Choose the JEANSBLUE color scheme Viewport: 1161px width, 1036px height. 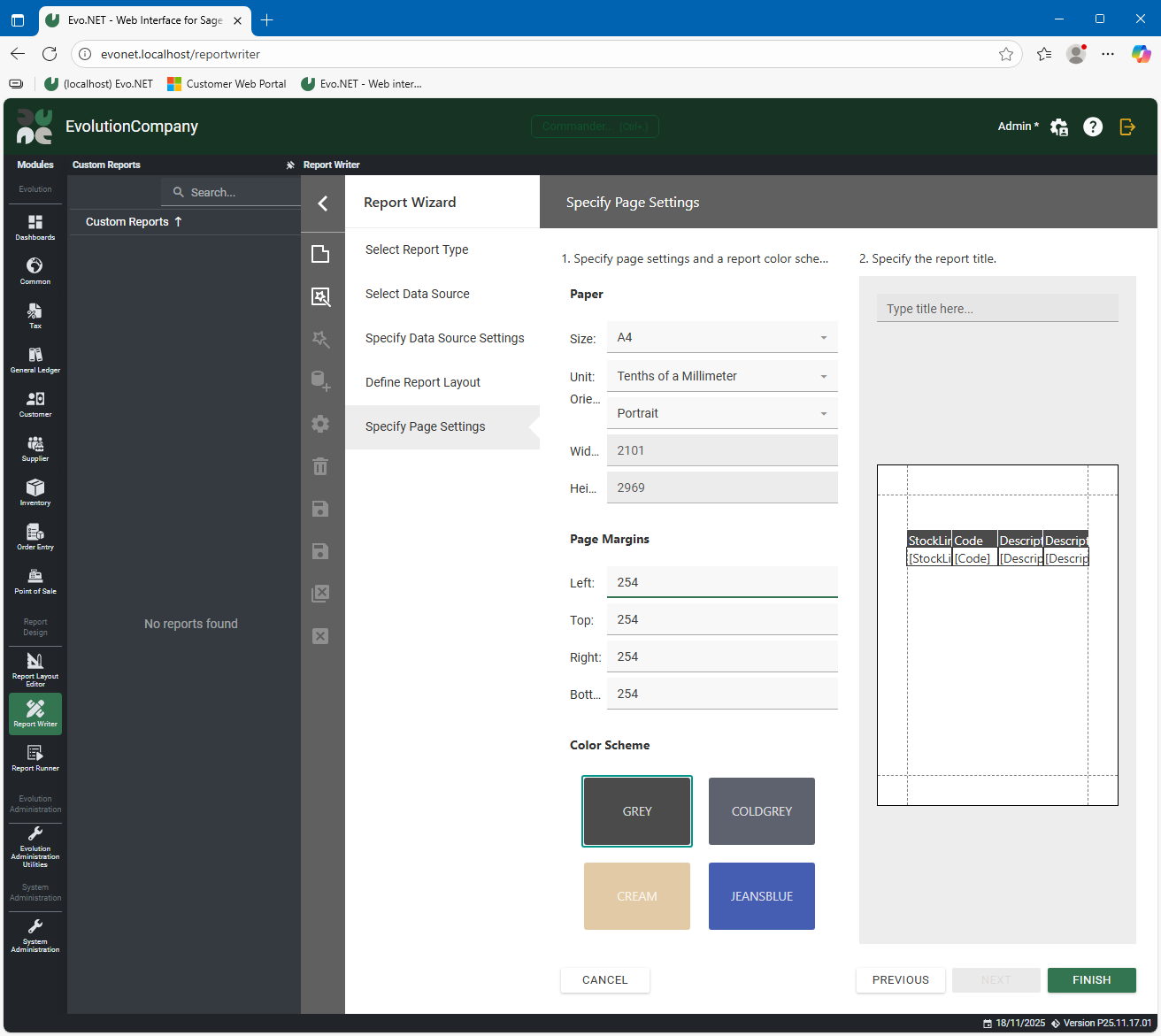761,896
